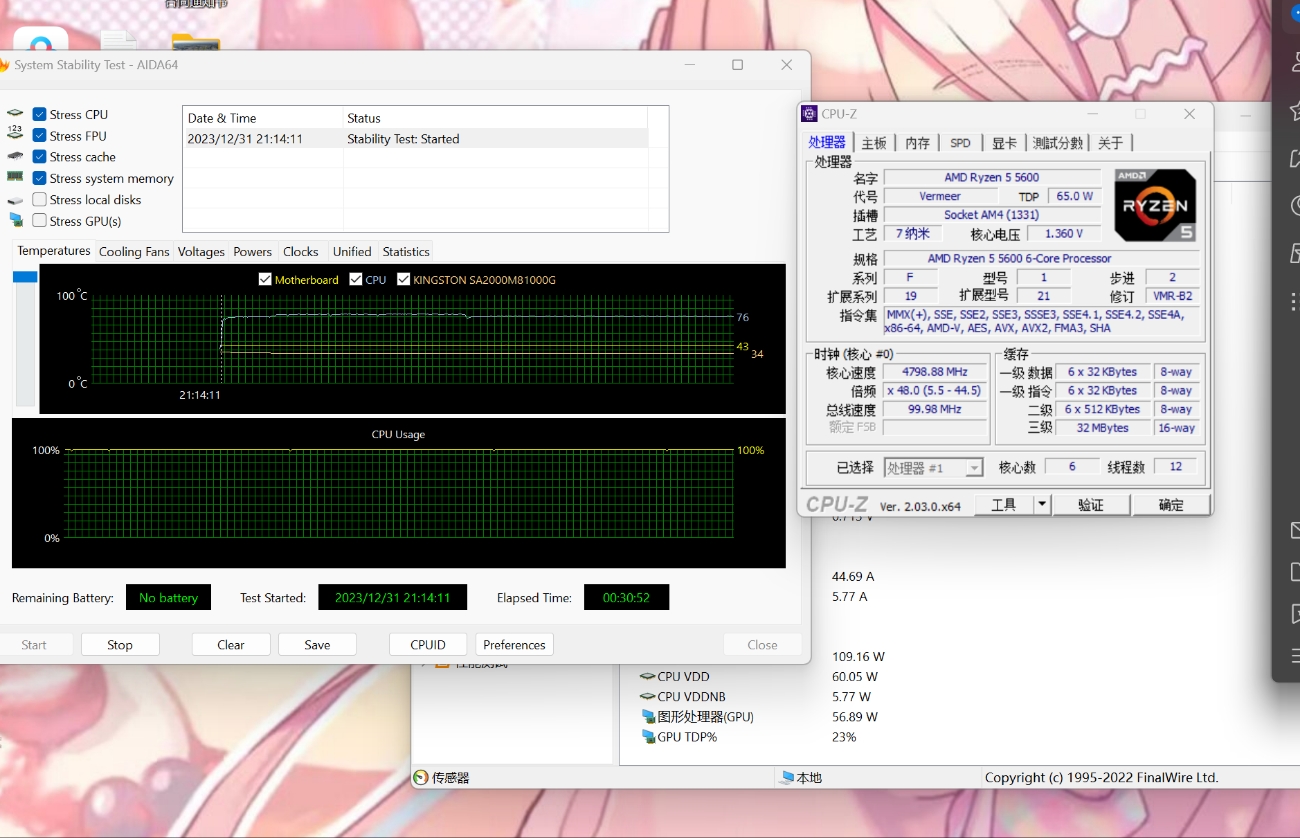Click the 00:30:52 elapsed time field
Screen dimensions: 1300x838
[x=626, y=597]
